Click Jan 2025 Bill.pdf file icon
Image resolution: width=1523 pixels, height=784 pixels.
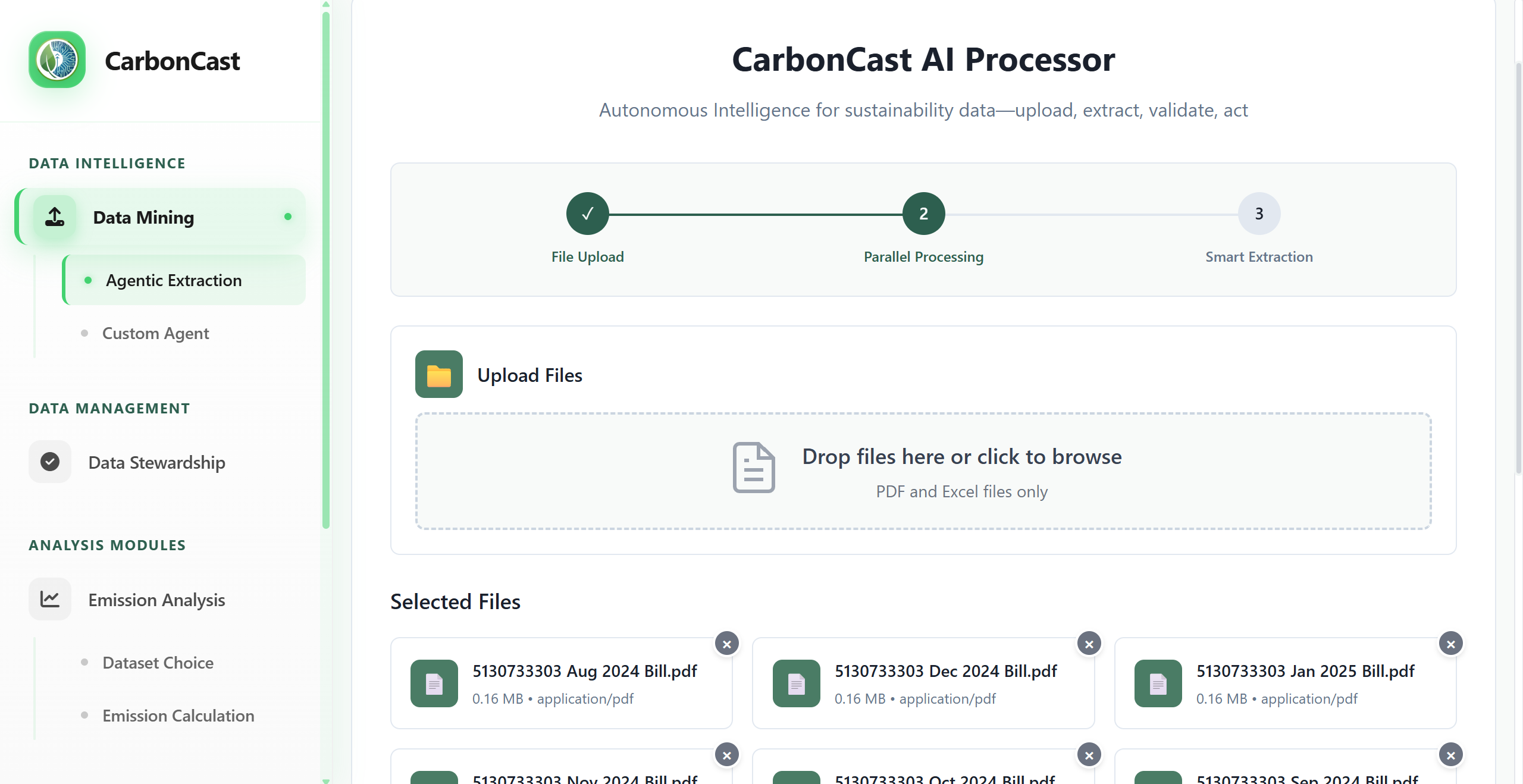1158,683
